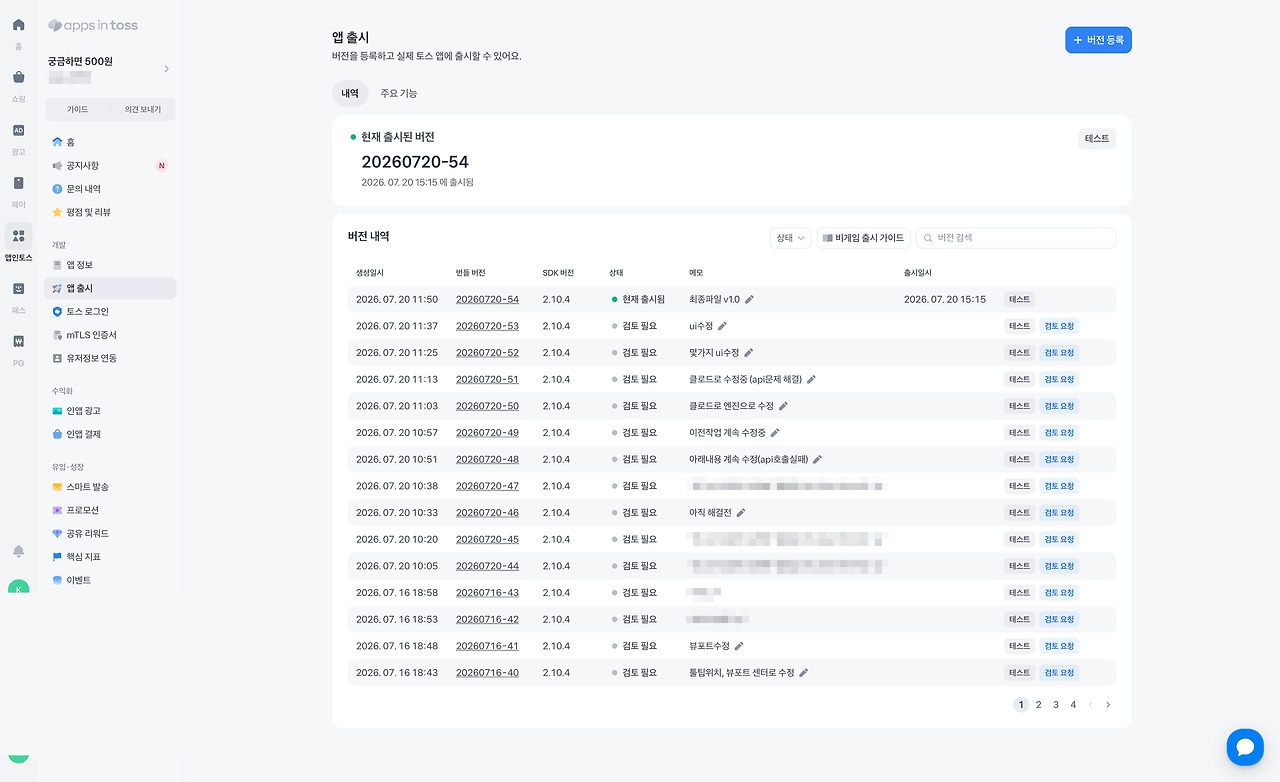Open bundle version link 20260720-51
Image resolution: width=1280 pixels, height=782 pixels.
point(487,379)
